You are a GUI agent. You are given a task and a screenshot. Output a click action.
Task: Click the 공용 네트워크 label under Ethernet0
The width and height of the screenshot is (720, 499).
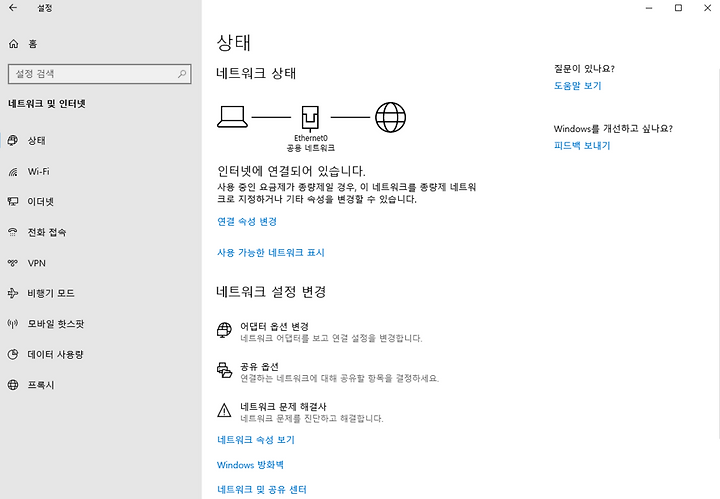311,148
